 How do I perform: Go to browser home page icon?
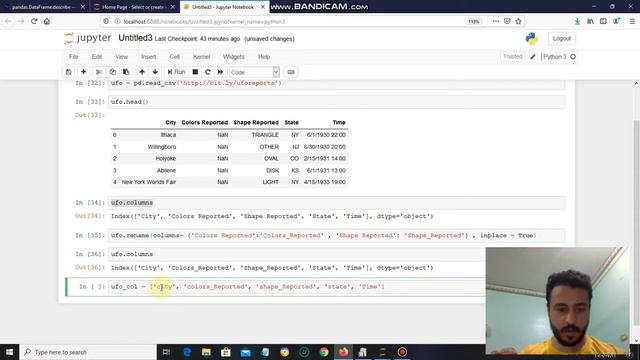47,21
